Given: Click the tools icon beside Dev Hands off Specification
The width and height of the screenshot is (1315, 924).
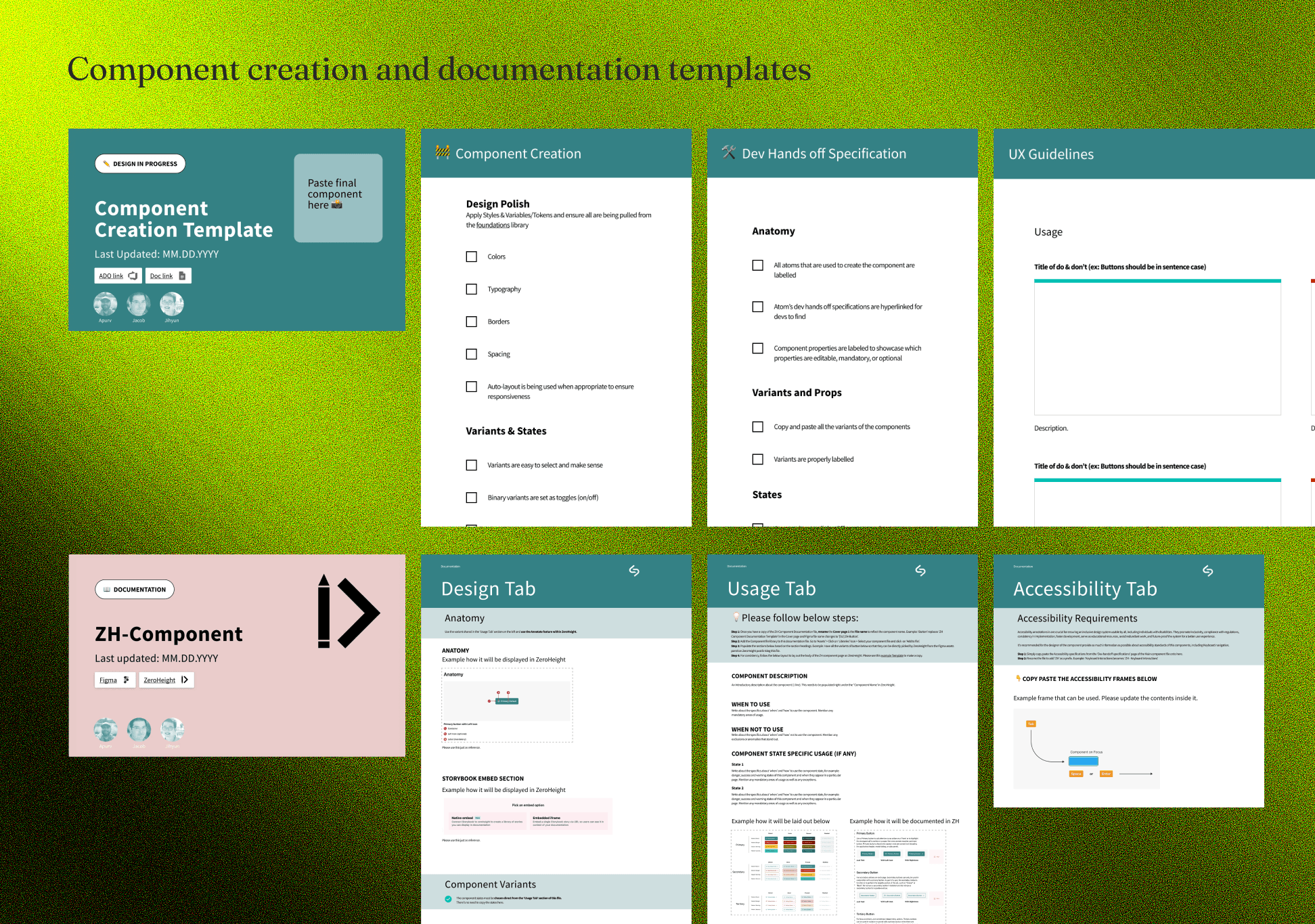Looking at the screenshot, I should click(728, 152).
